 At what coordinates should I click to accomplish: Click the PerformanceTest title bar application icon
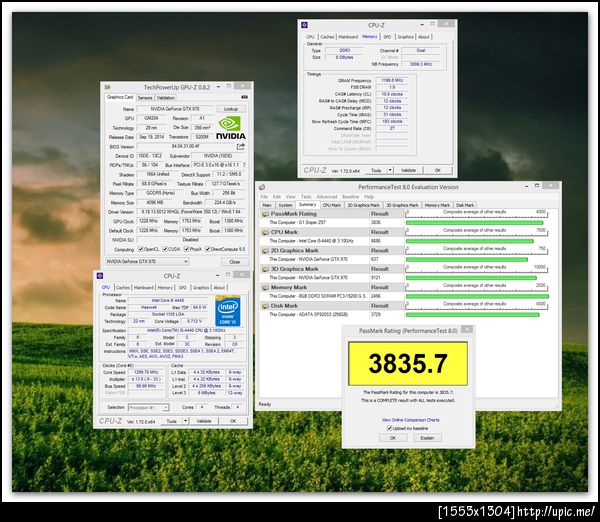coord(262,187)
